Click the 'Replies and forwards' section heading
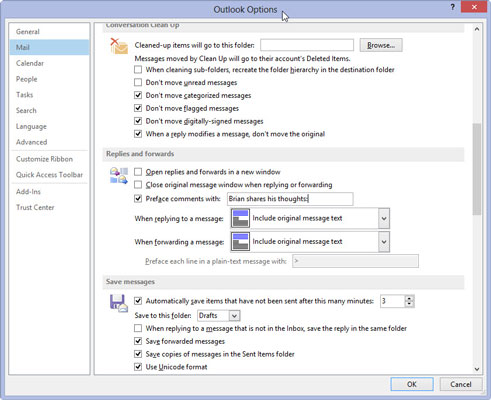The height and width of the screenshot is (400, 491). point(140,154)
